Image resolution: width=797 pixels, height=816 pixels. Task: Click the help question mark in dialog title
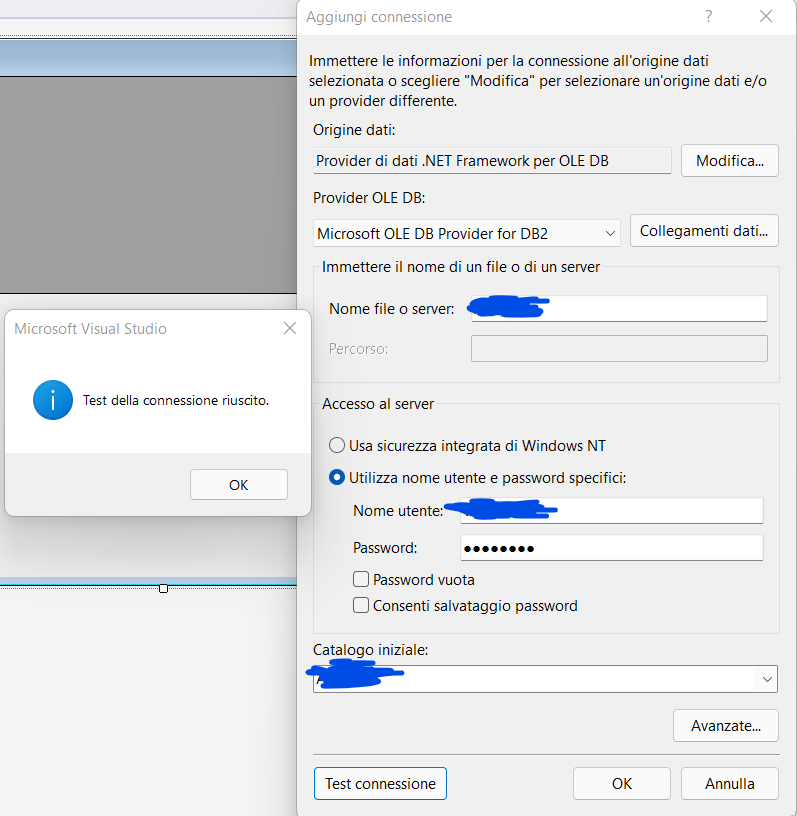coord(709,17)
